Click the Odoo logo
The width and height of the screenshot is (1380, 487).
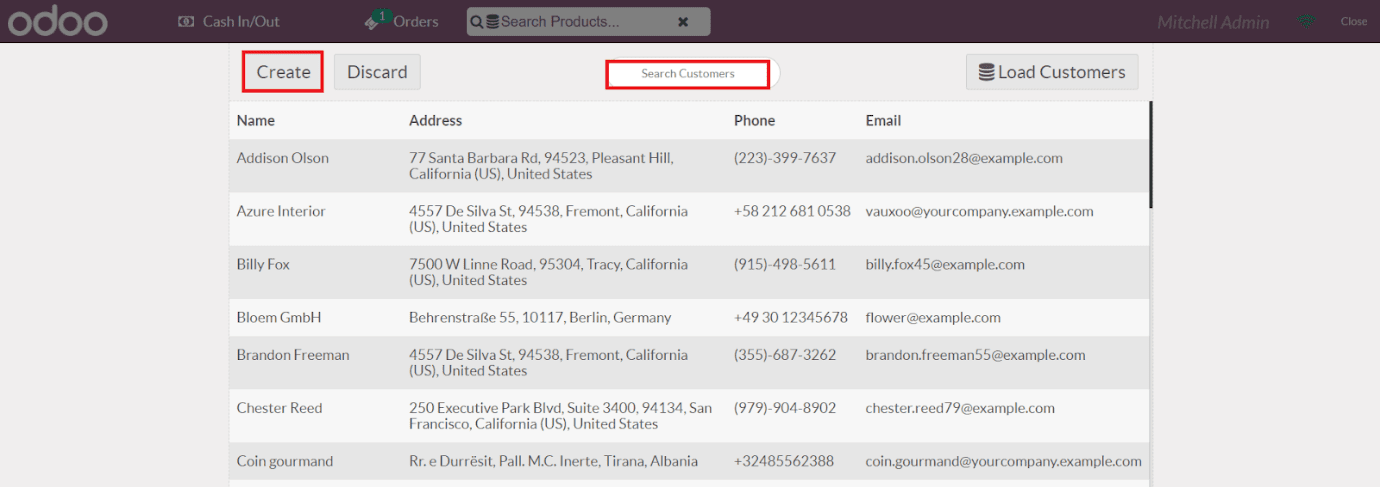coord(57,21)
